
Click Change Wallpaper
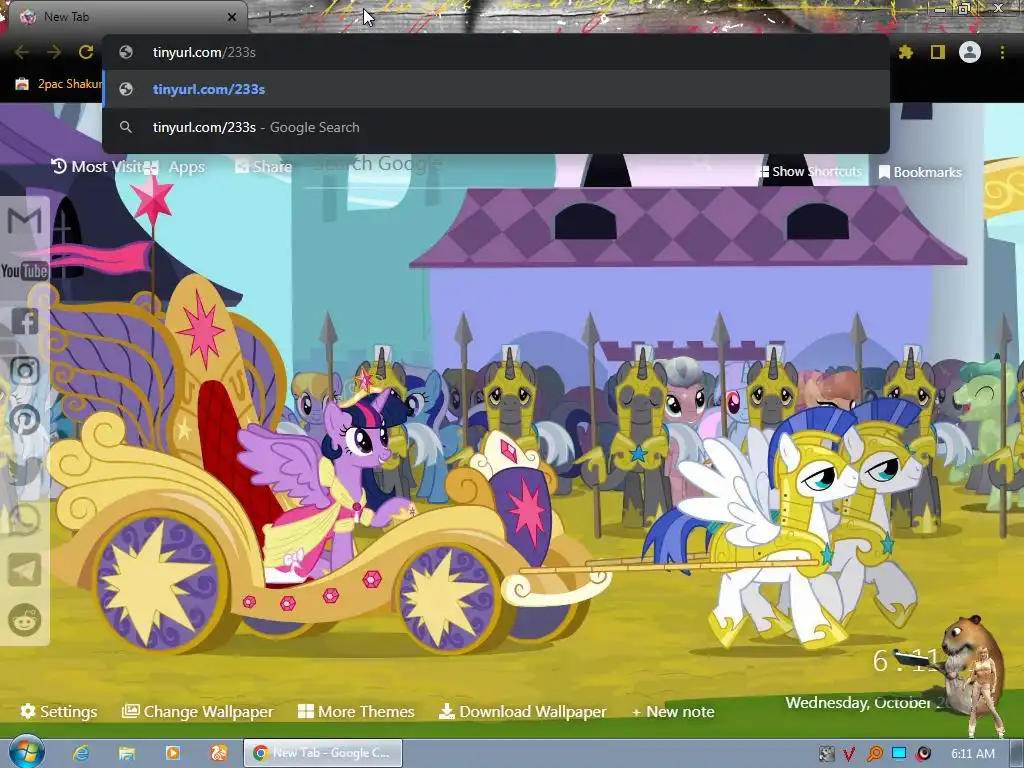tap(197, 711)
